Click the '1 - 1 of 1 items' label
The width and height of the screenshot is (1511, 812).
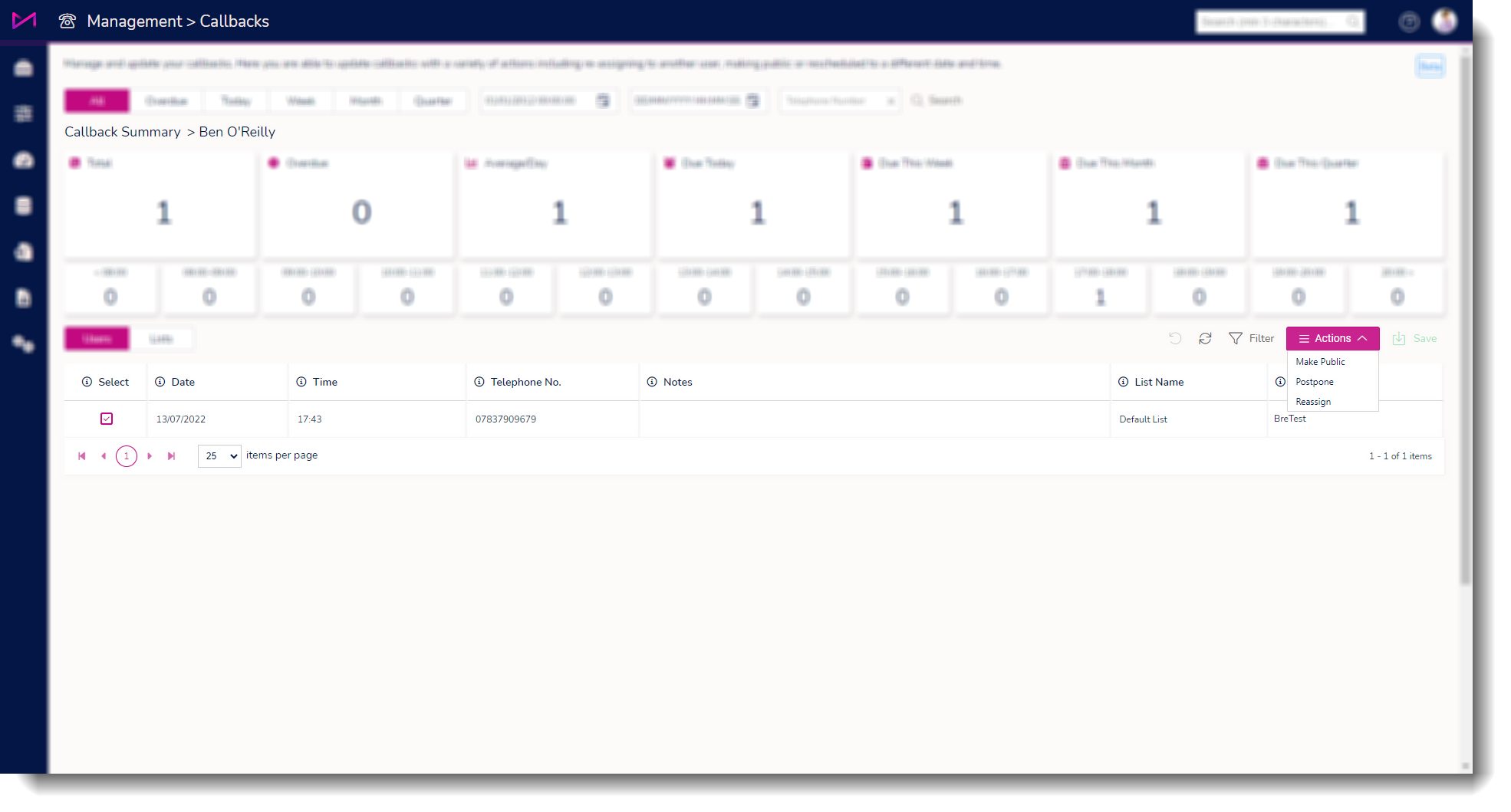1401,456
